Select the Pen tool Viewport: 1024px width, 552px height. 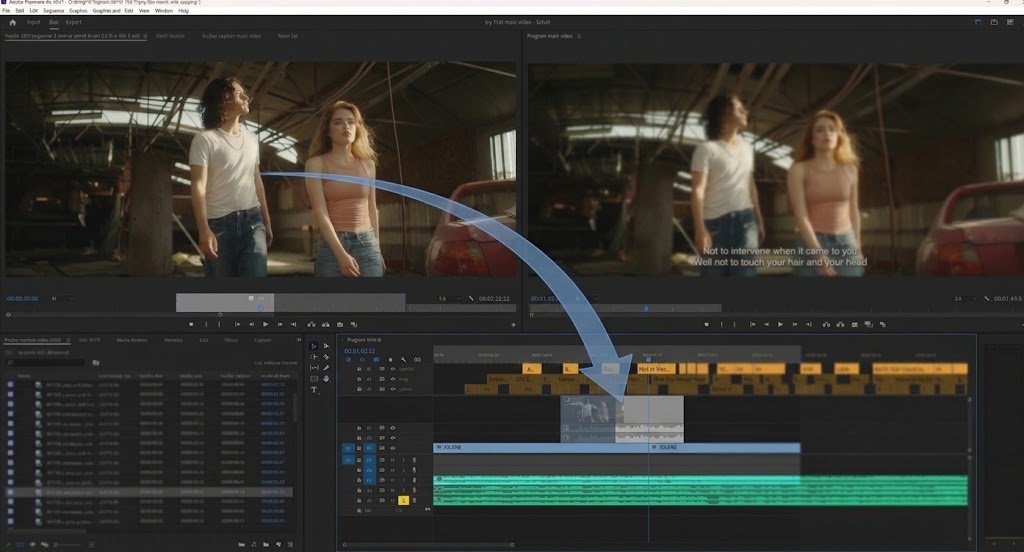click(326, 368)
